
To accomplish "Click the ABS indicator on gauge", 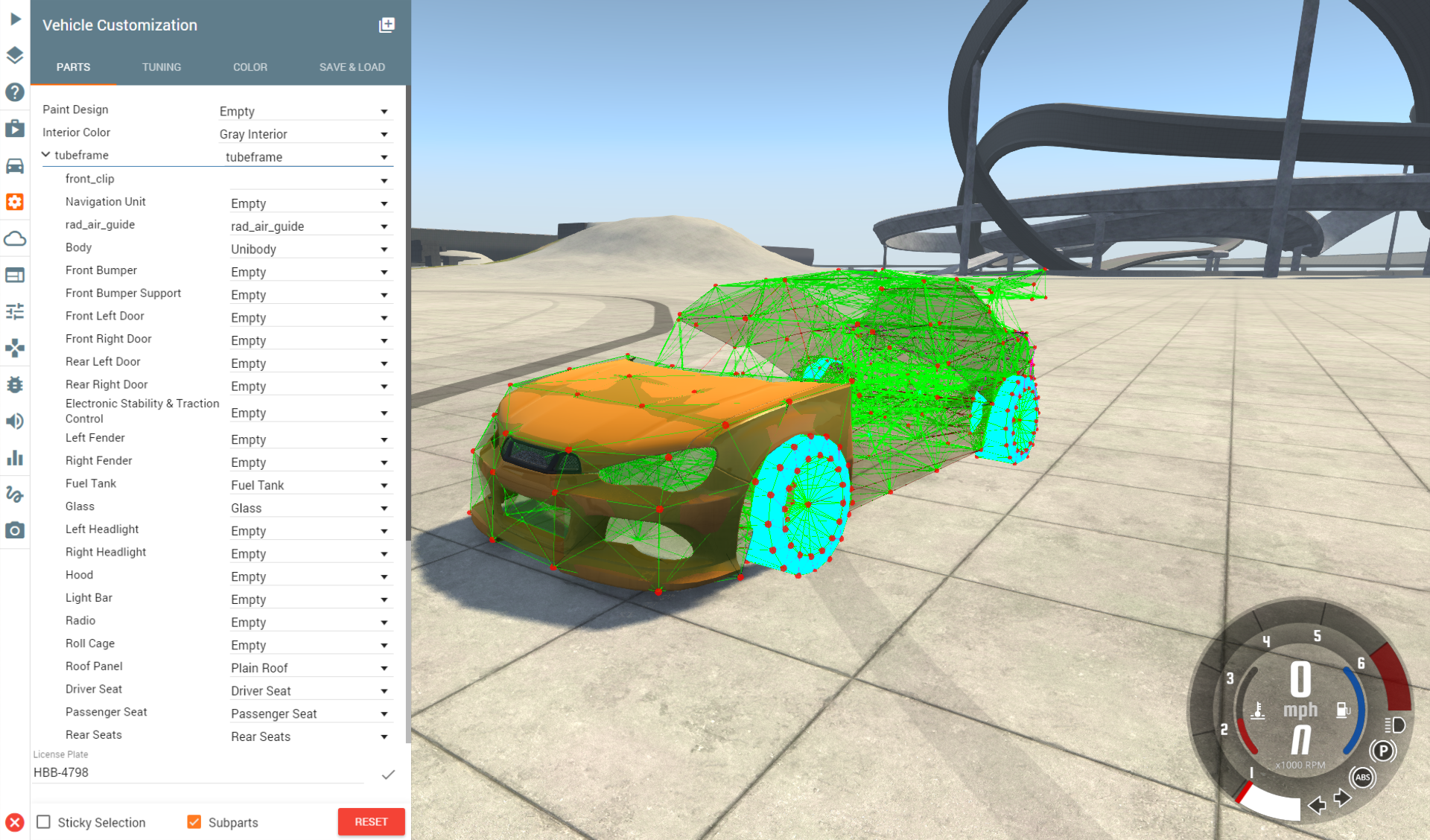I will (x=1363, y=777).
